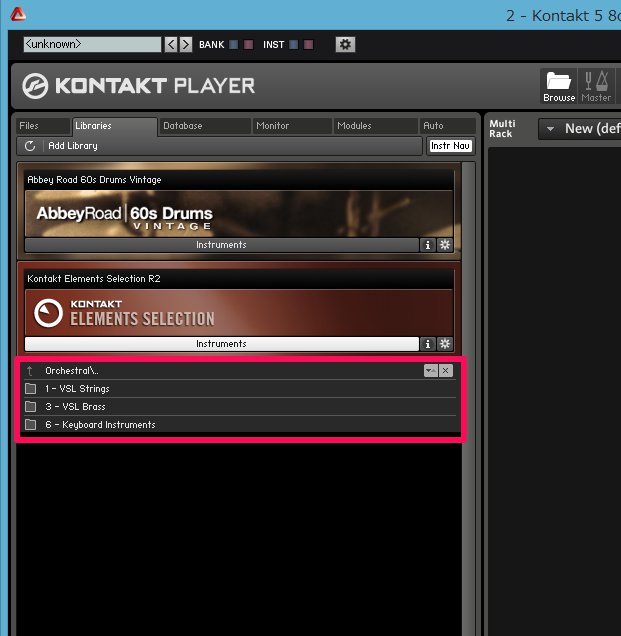Close the Orchestral folder browser
This screenshot has width=621, height=636.
click(446, 370)
